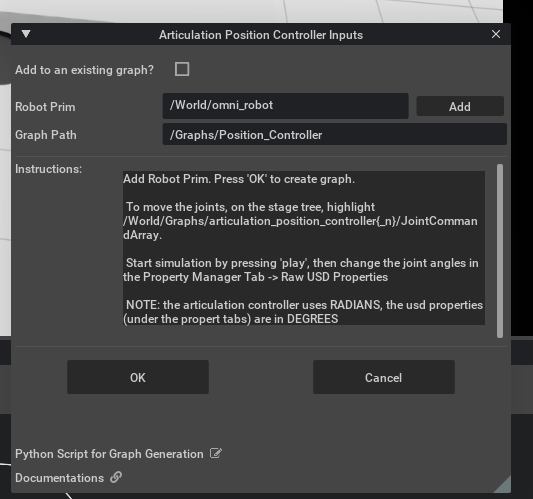Click the 'Add to an existing graph?' label

pos(84,70)
